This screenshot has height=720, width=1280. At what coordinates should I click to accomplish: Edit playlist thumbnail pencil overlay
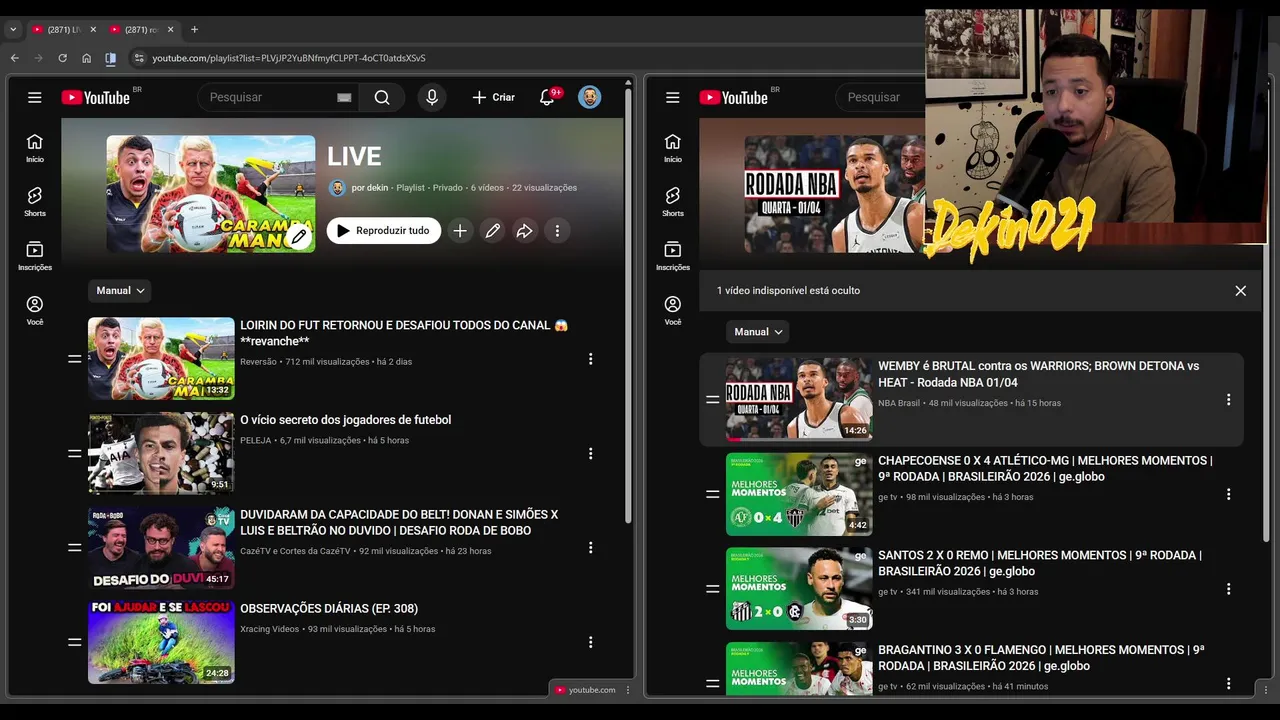click(x=298, y=236)
